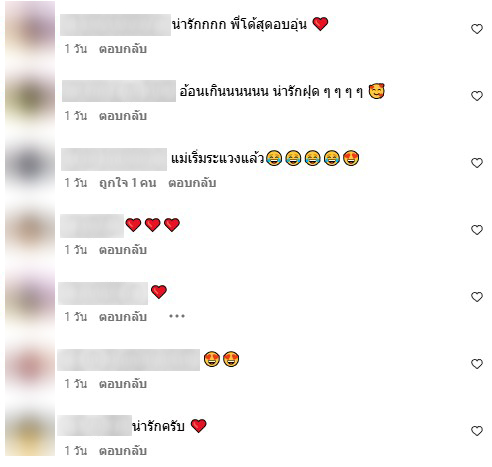The height and width of the screenshot is (467, 492).
Task: Like the two heart-eyes emoji comment
Action: click(x=477, y=364)
